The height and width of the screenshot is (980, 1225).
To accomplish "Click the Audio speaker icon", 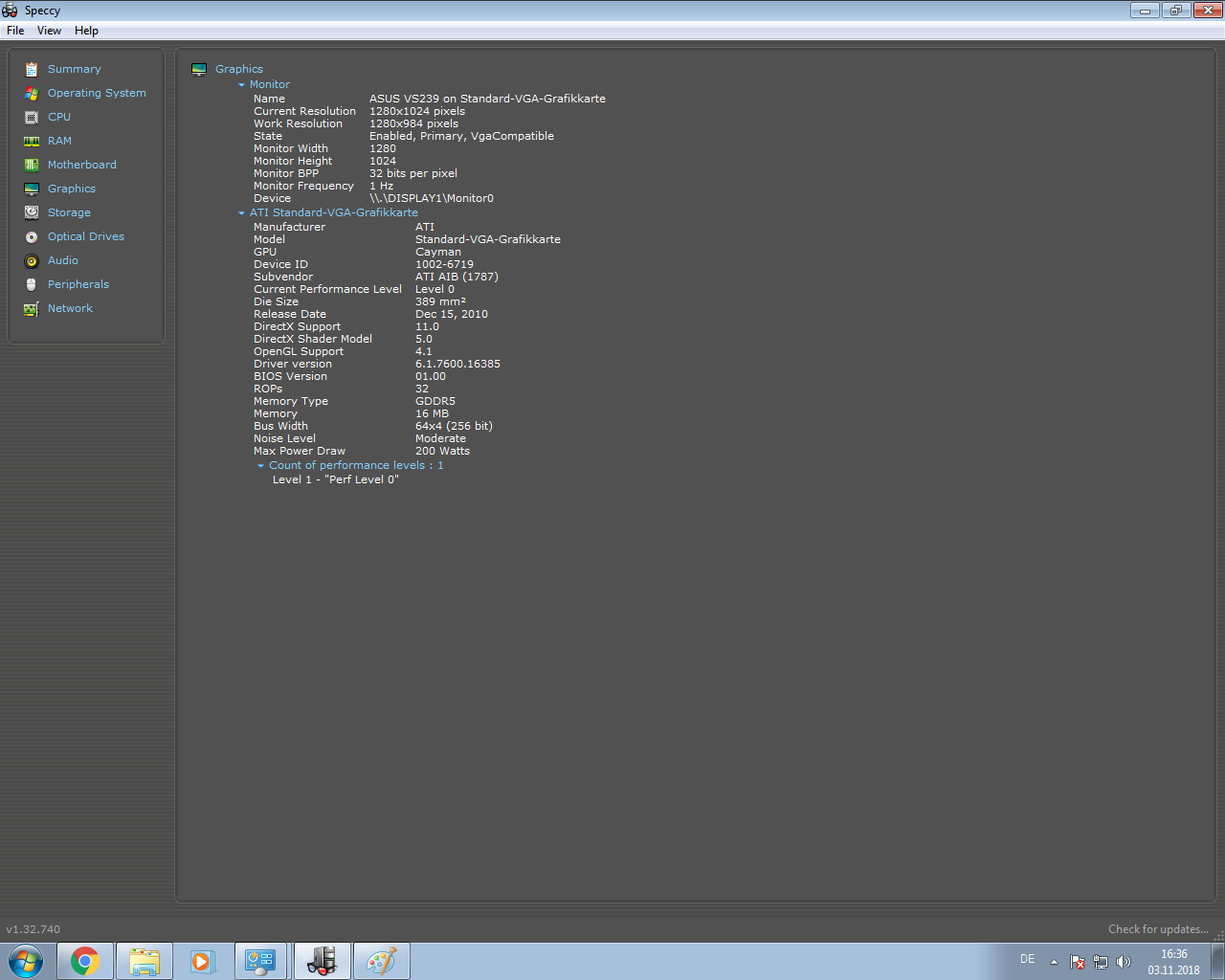I will tap(32, 260).
